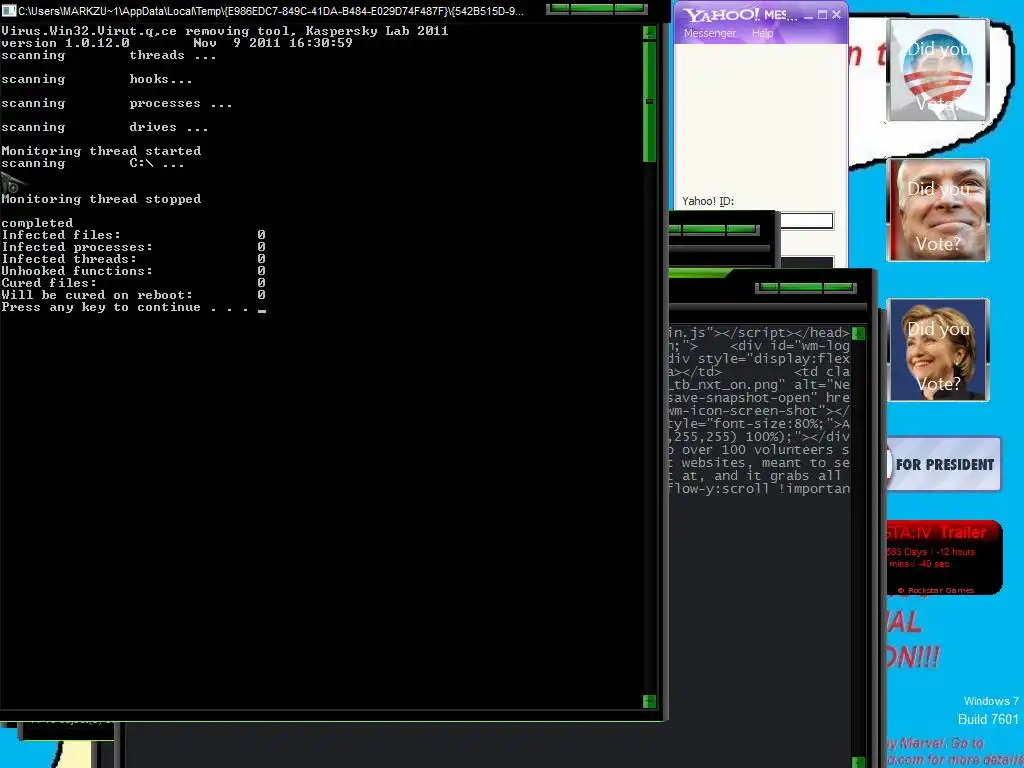Click the console window's title bar icon
This screenshot has width=1024, height=768.
click(8, 10)
